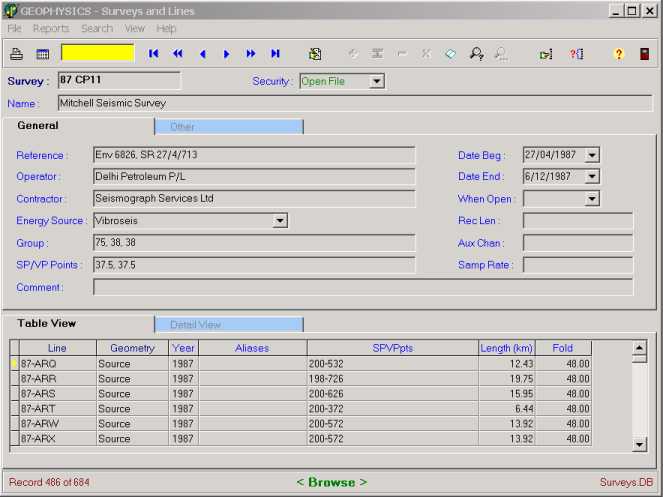Click the table scrollbar down arrow
Viewport: 663px width, 497px height.
pos(639,445)
